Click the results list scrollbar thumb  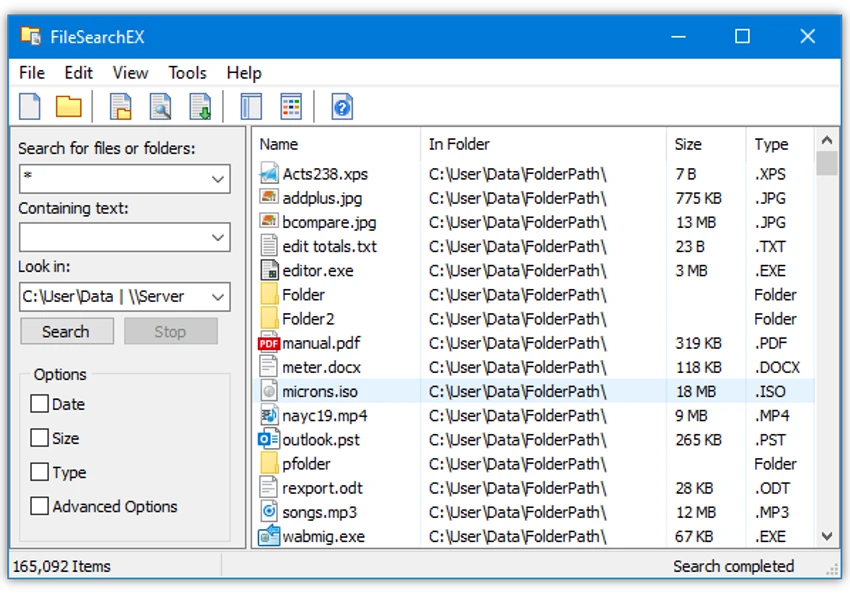827,163
